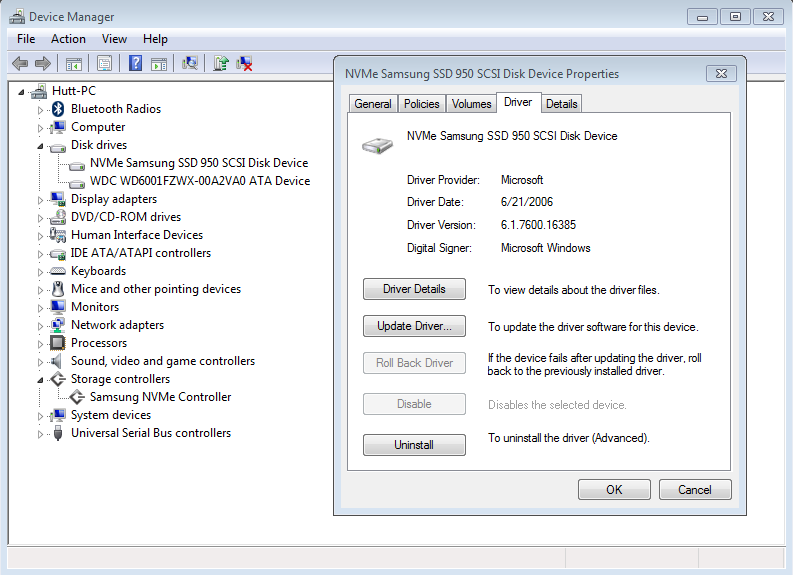Expand the Network adapters node
793x575 pixels.
click(40, 326)
